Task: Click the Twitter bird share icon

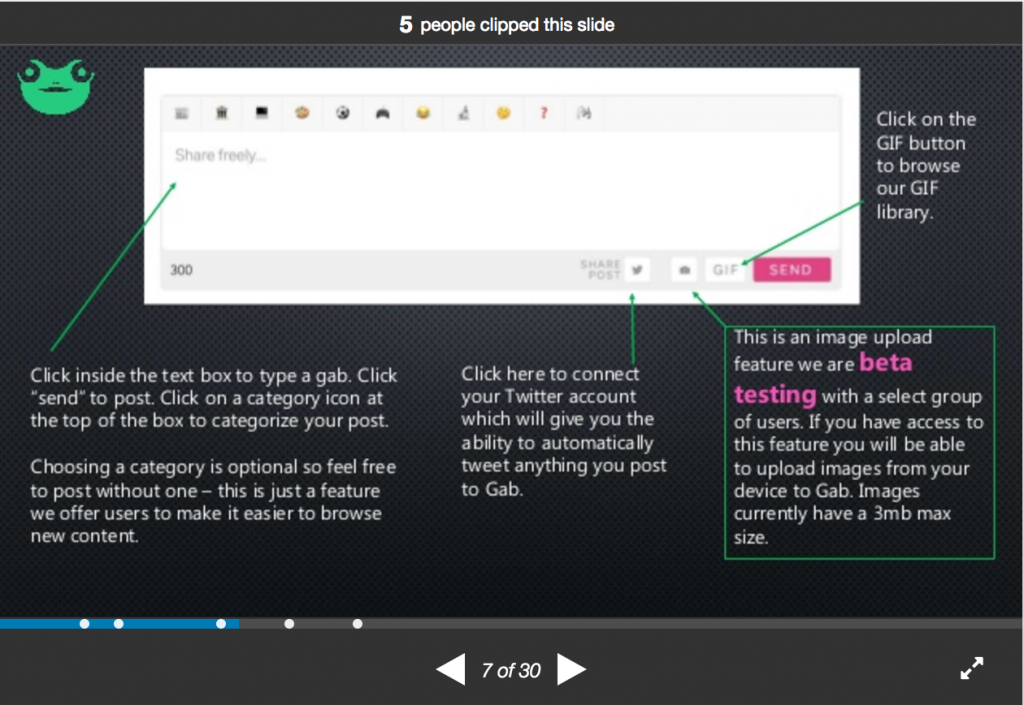Action: (x=637, y=270)
